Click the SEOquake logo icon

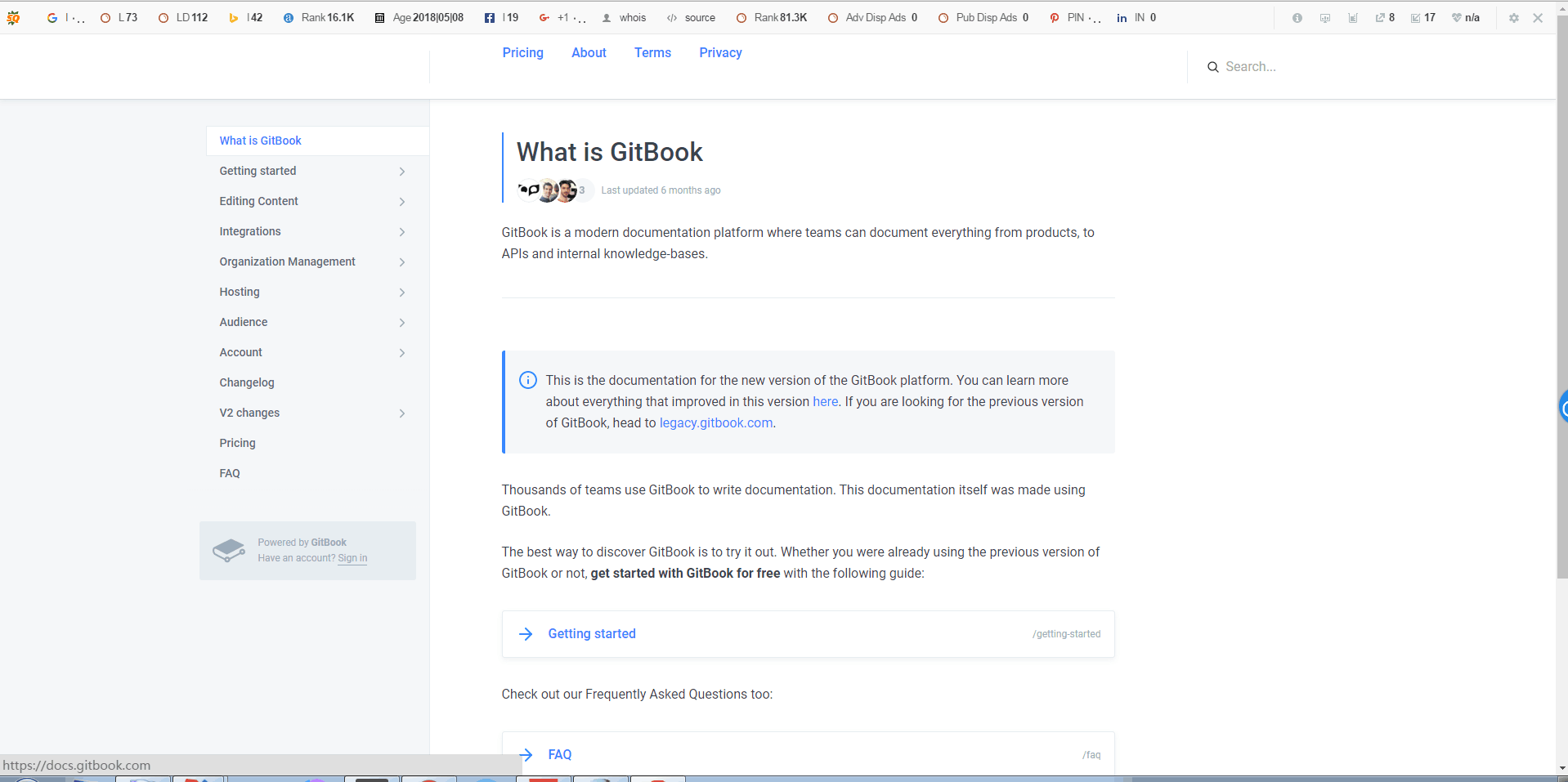tap(13, 17)
